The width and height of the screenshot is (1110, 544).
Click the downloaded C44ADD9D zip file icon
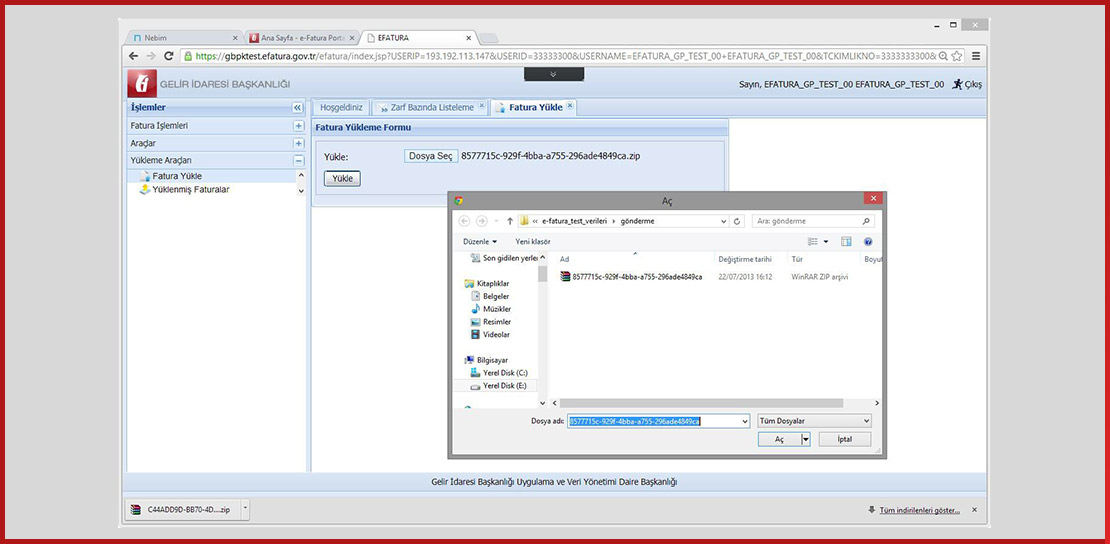135,509
